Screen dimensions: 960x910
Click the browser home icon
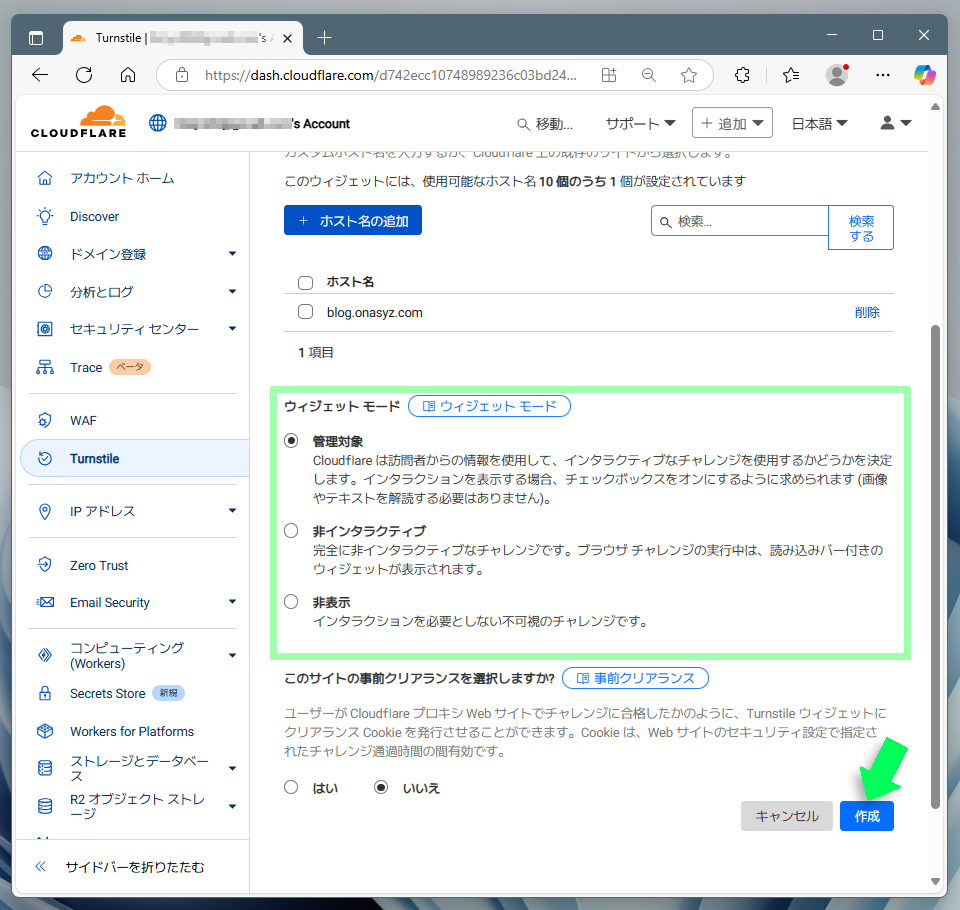(x=128, y=75)
